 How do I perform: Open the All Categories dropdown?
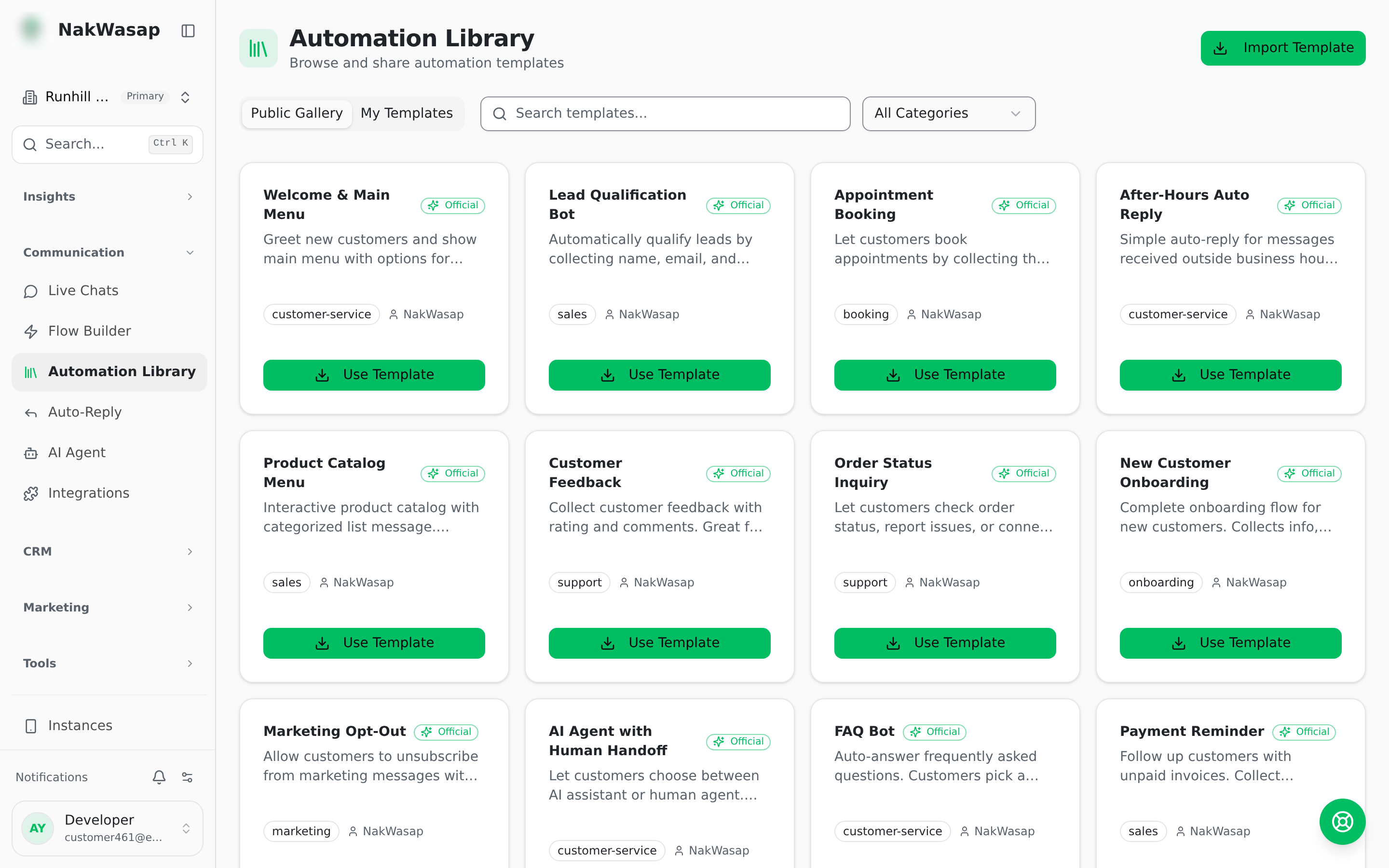(x=948, y=113)
